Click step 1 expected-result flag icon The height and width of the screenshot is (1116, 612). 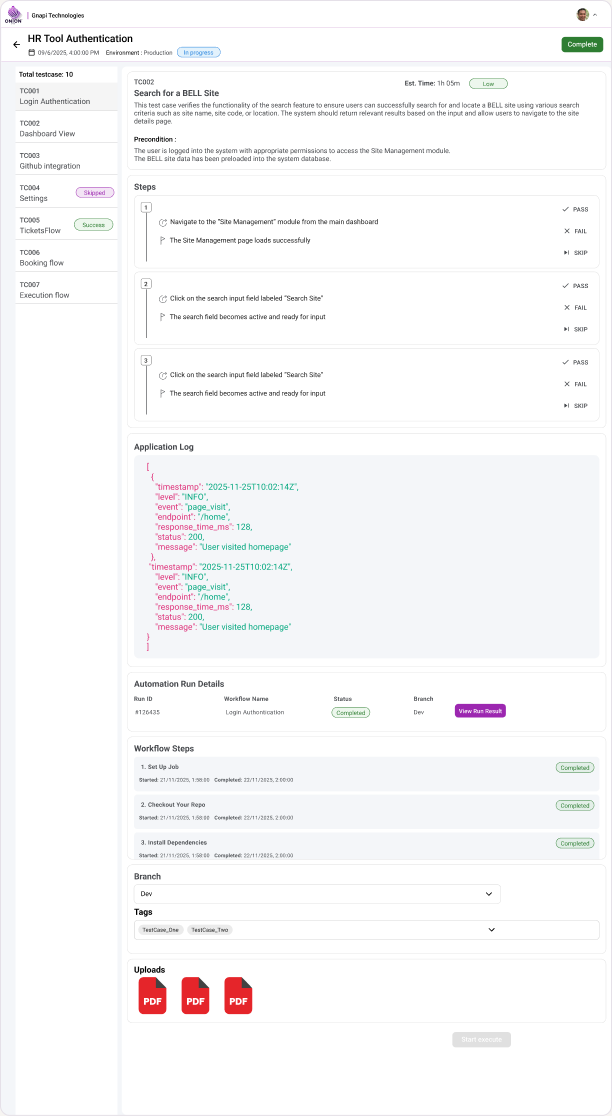pos(162,241)
